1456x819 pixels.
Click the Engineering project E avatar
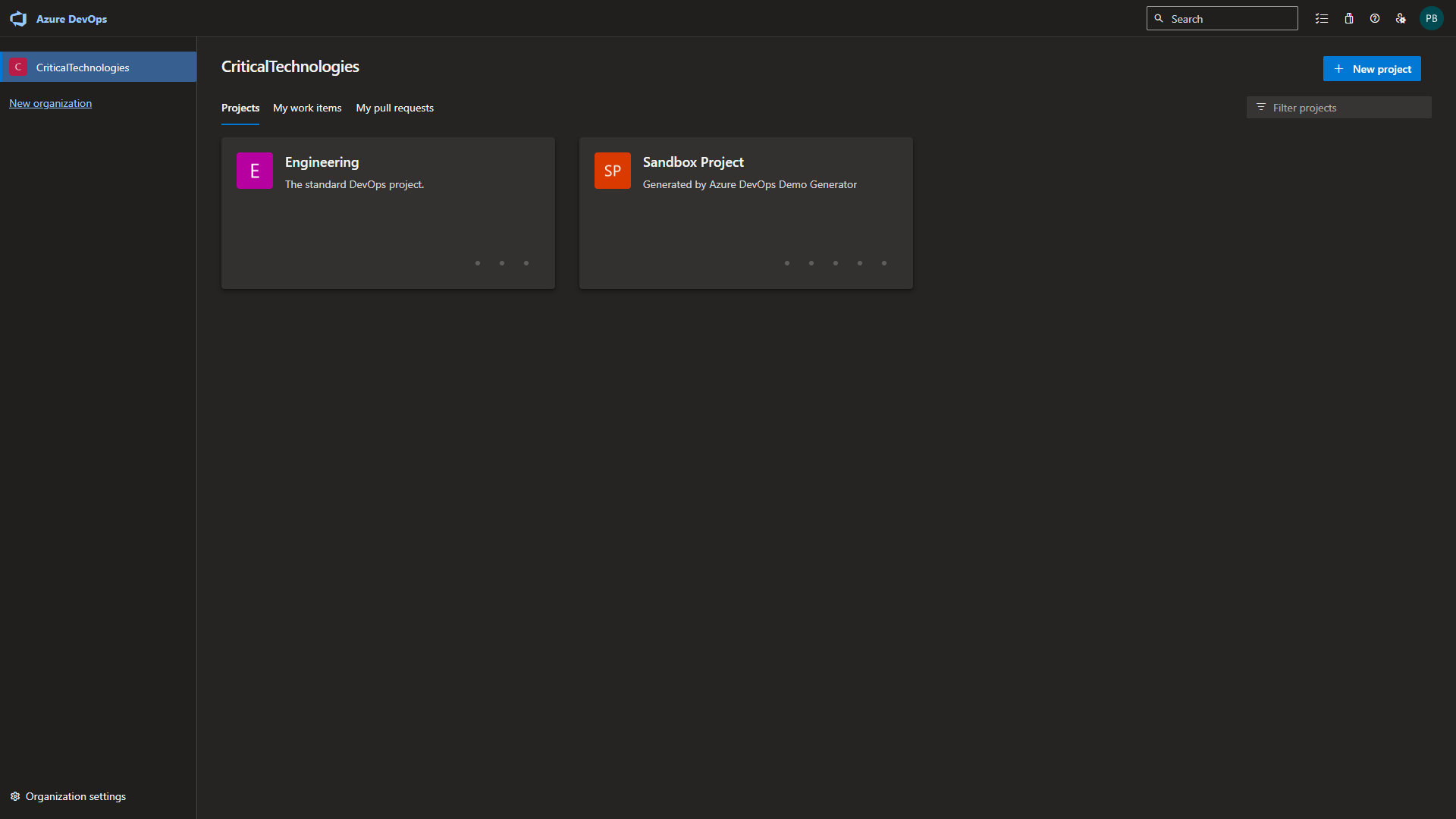254,171
